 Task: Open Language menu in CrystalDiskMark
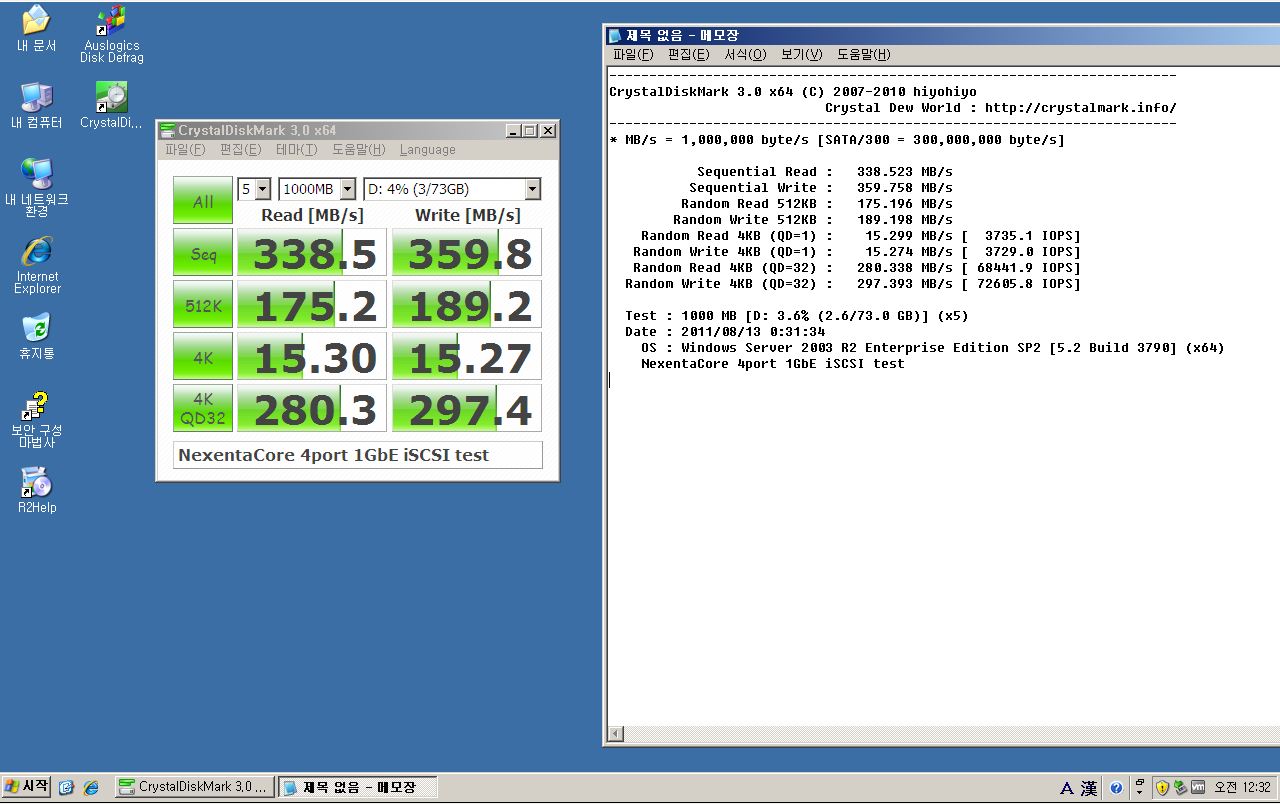pyautogui.click(x=427, y=150)
